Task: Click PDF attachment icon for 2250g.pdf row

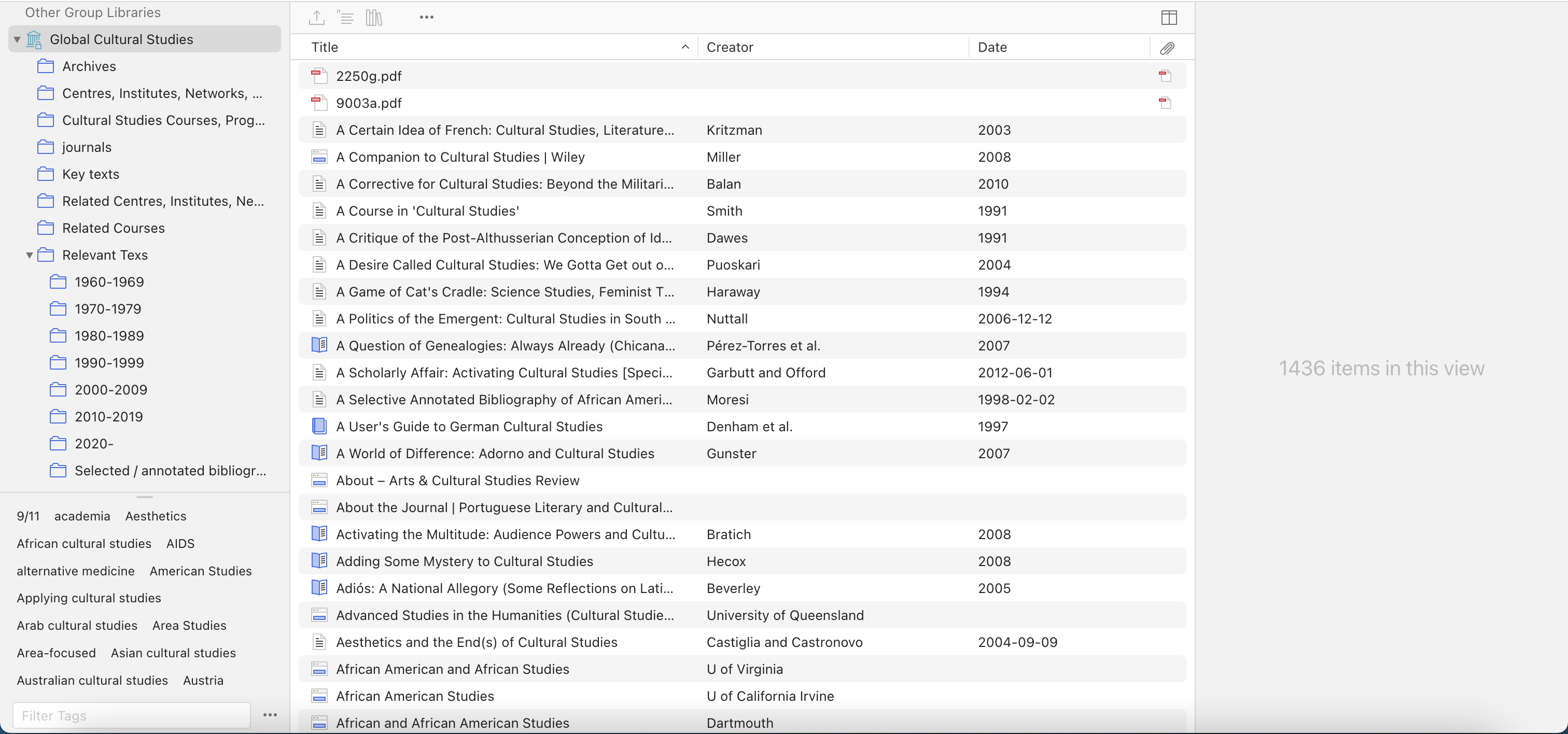Action: coord(1165,76)
